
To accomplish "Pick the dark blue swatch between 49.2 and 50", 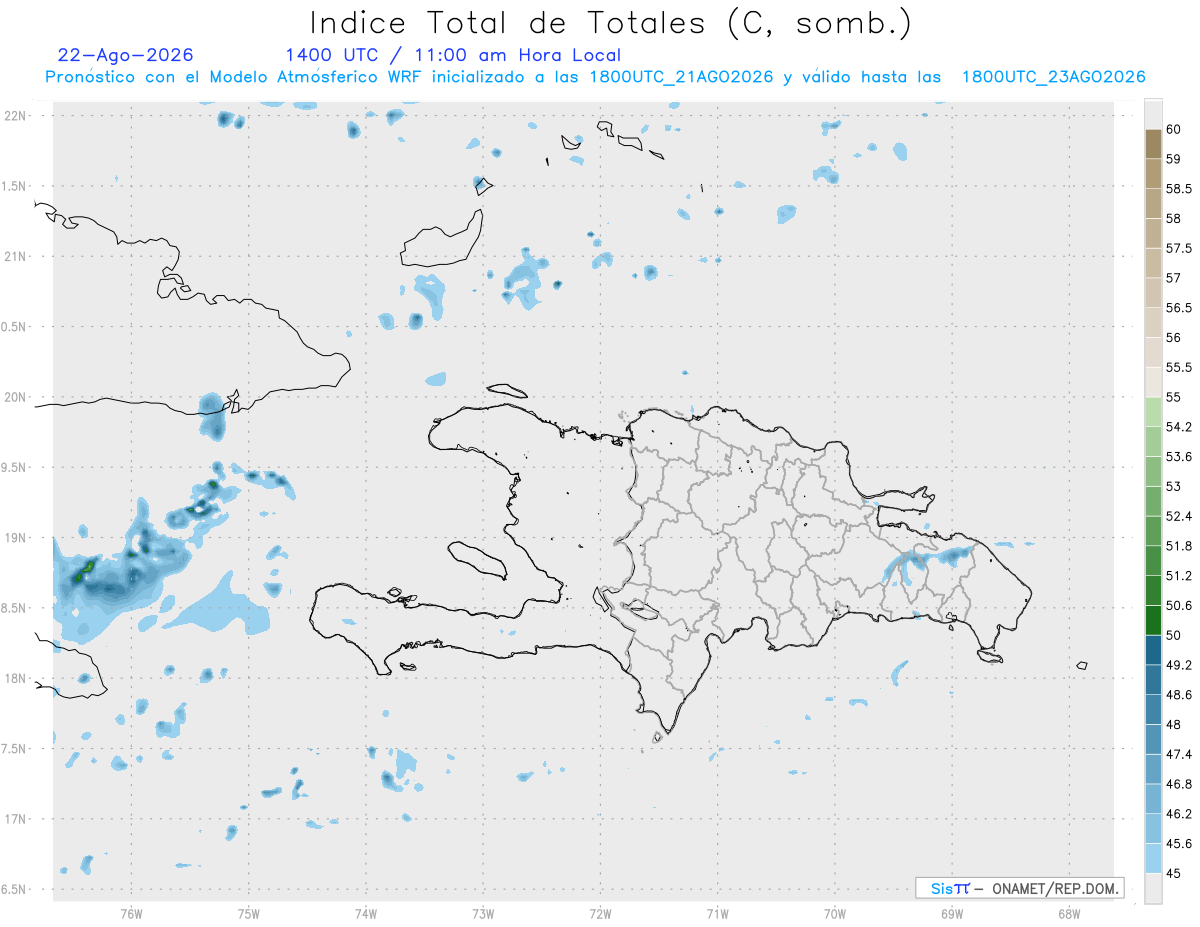I will tap(1153, 650).
